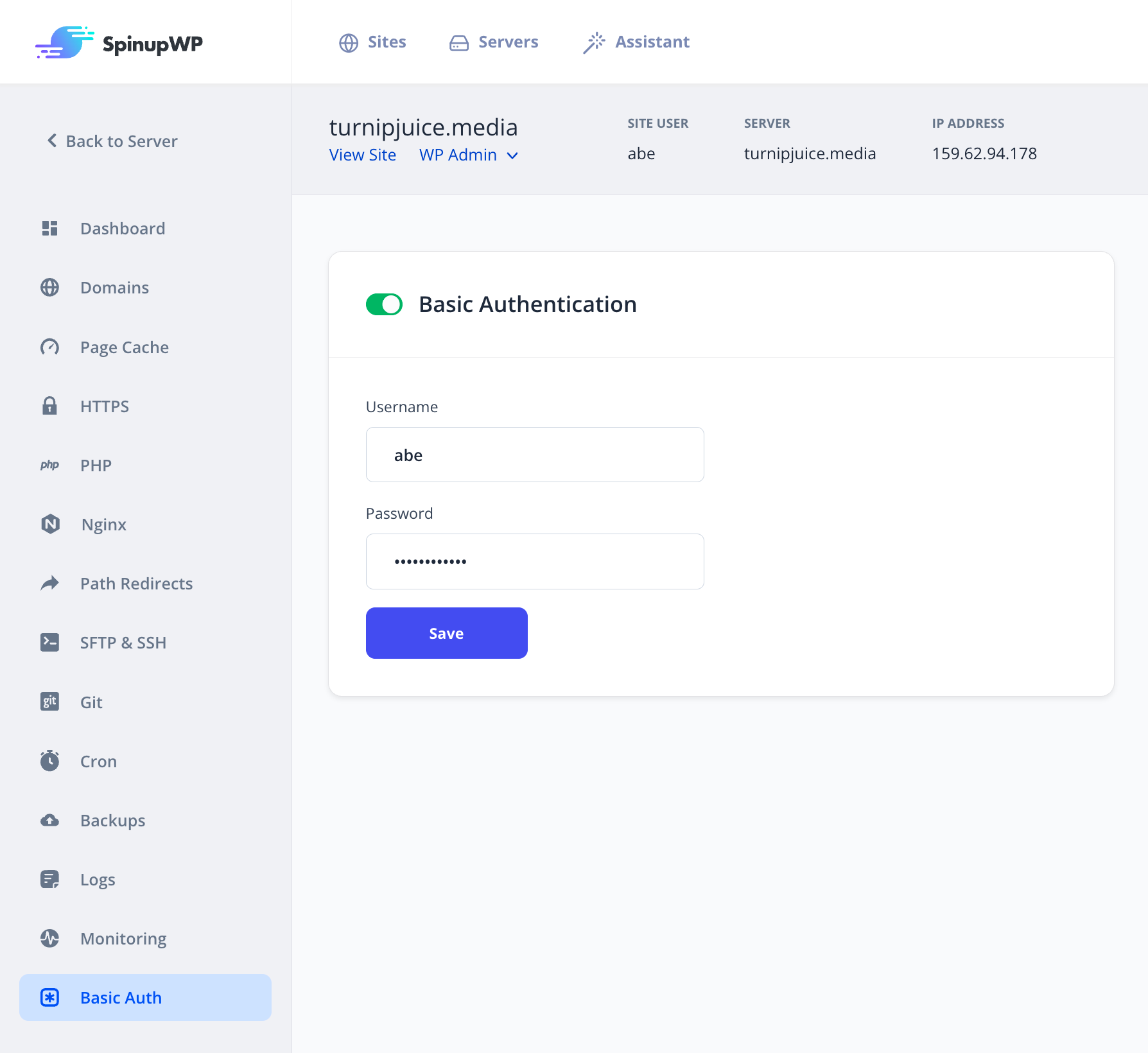Open the Monitoring section

click(123, 939)
